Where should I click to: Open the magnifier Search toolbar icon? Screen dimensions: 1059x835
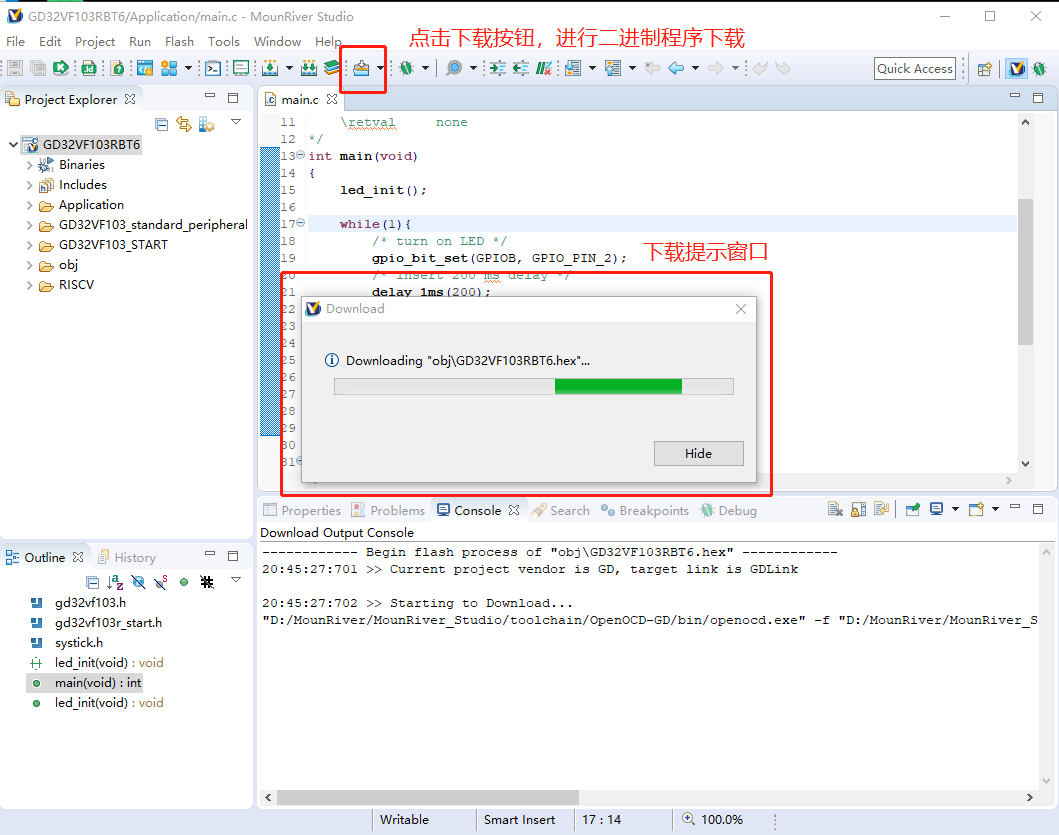click(x=455, y=68)
